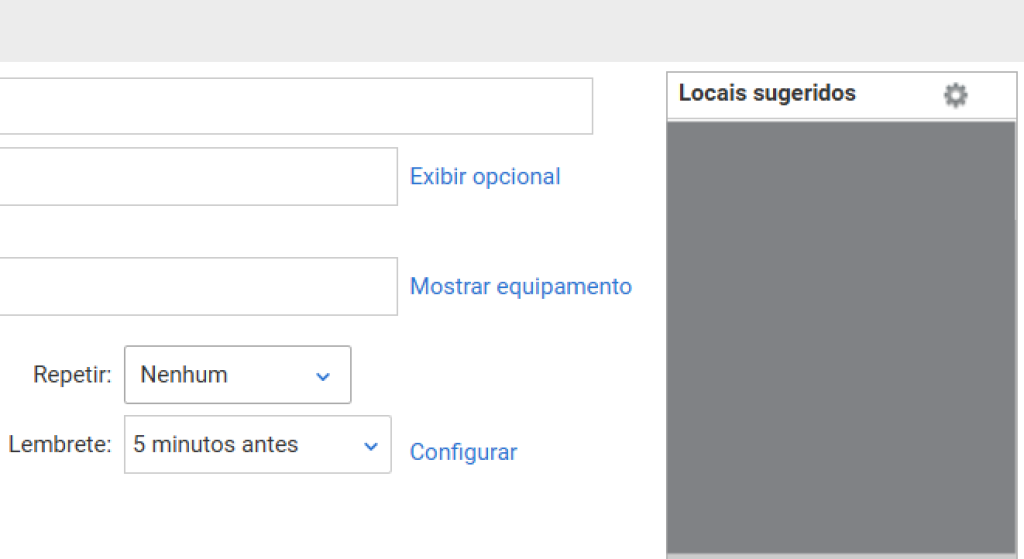Open the Repetir dropdown showing Nenhum
This screenshot has width=1024, height=559.
coord(237,375)
